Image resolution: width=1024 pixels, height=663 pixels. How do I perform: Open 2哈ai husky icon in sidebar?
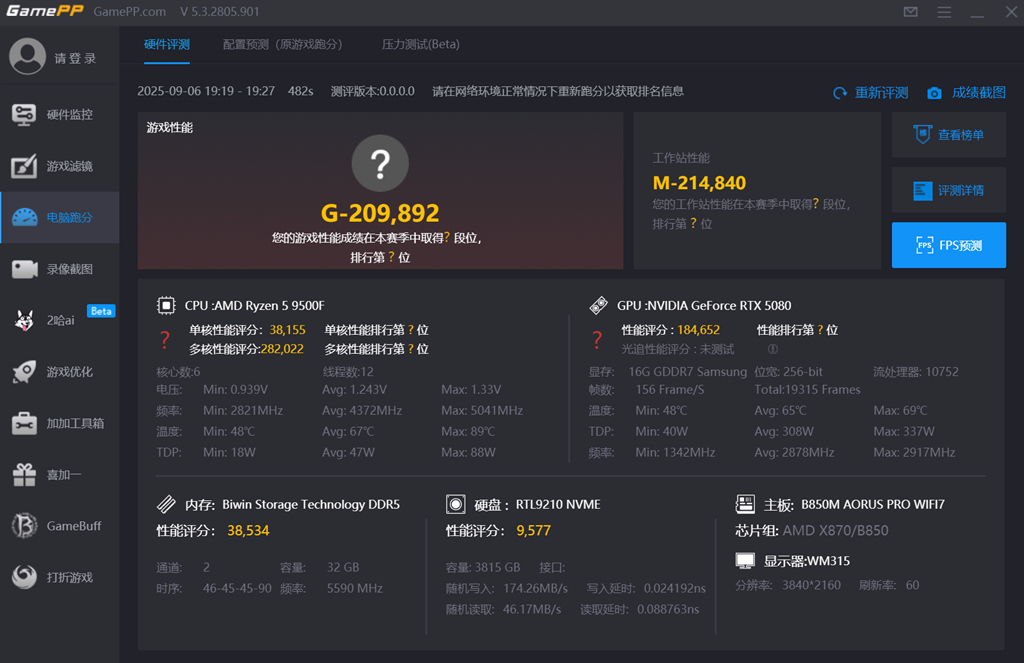[25, 320]
